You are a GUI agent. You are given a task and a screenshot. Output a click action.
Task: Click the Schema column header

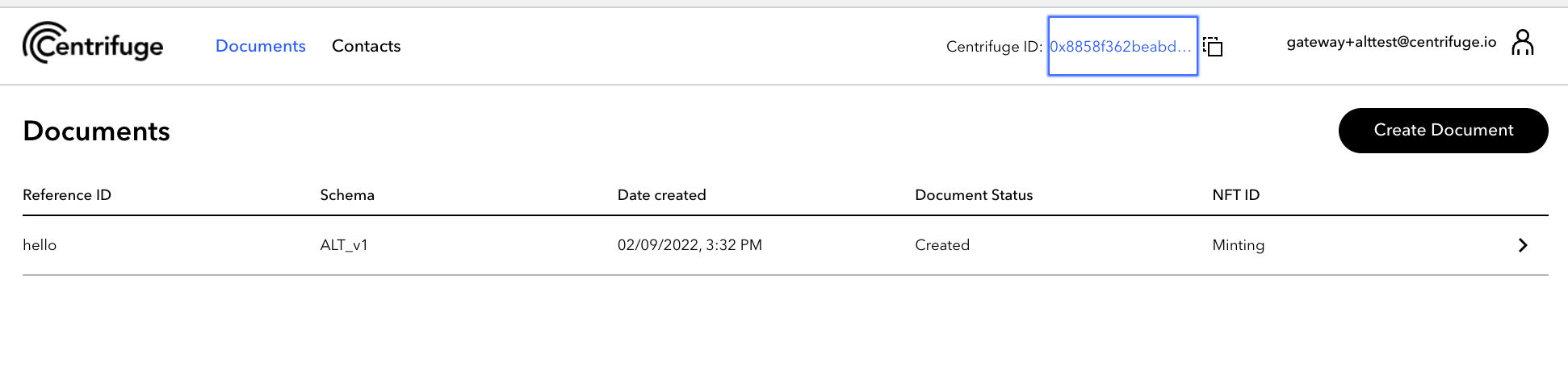[x=347, y=195]
